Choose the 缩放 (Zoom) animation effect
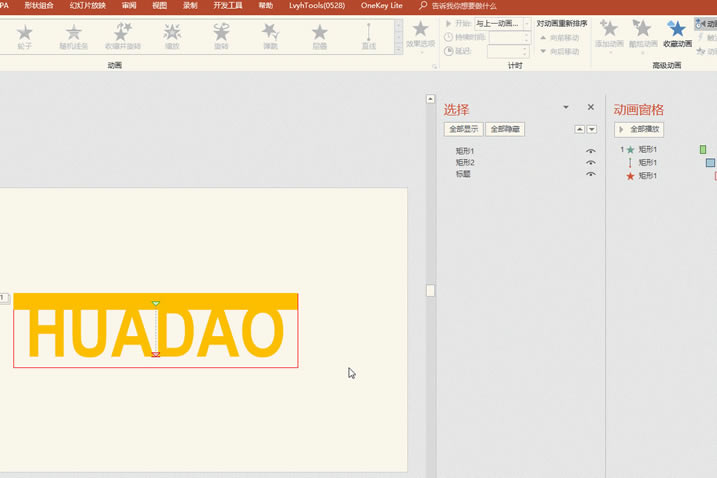 click(x=172, y=37)
